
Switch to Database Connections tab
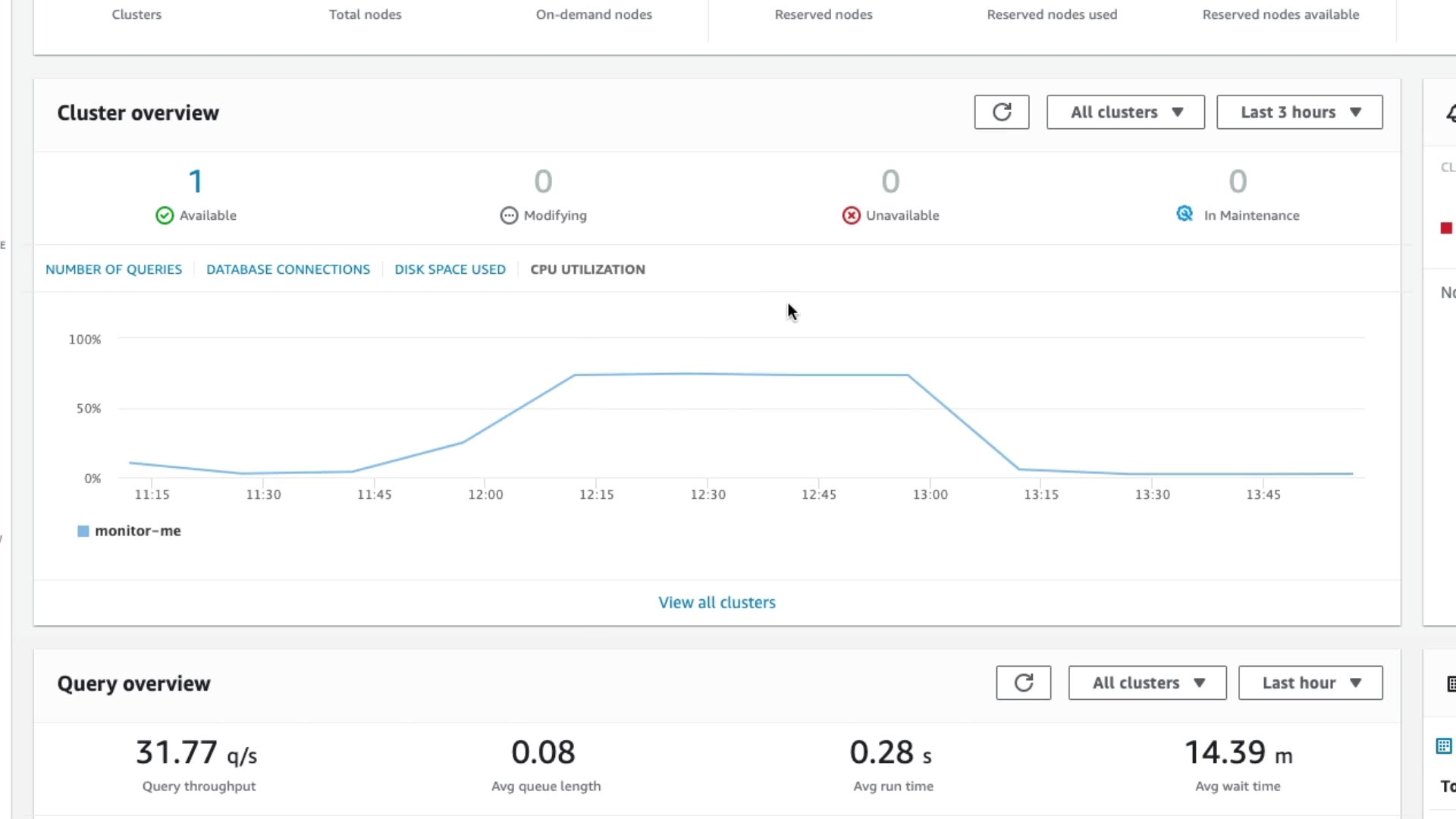click(x=288, y=269)
